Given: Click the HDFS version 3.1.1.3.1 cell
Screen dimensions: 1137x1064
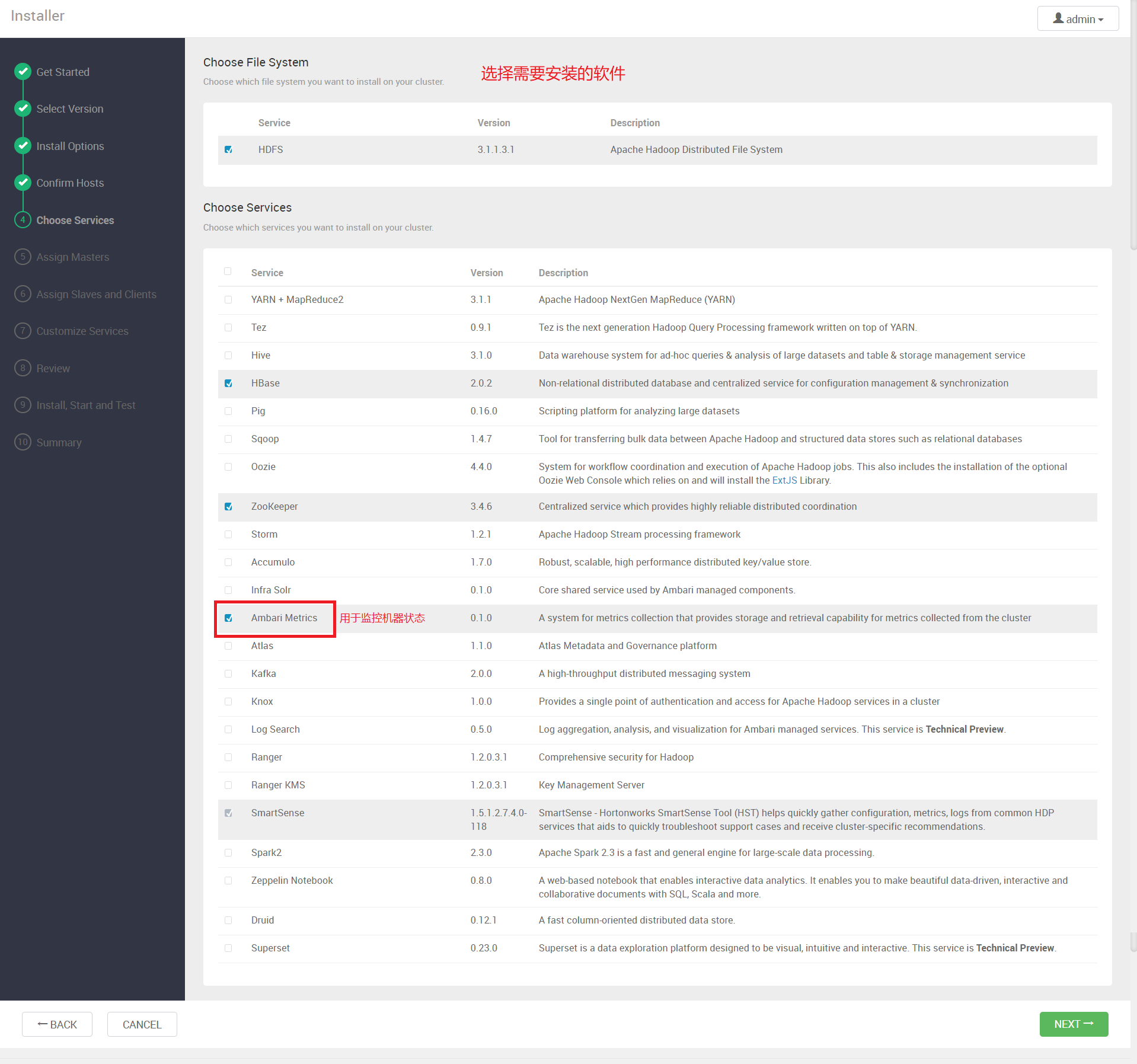Looking at the screenshot, I should click(496, 150).
